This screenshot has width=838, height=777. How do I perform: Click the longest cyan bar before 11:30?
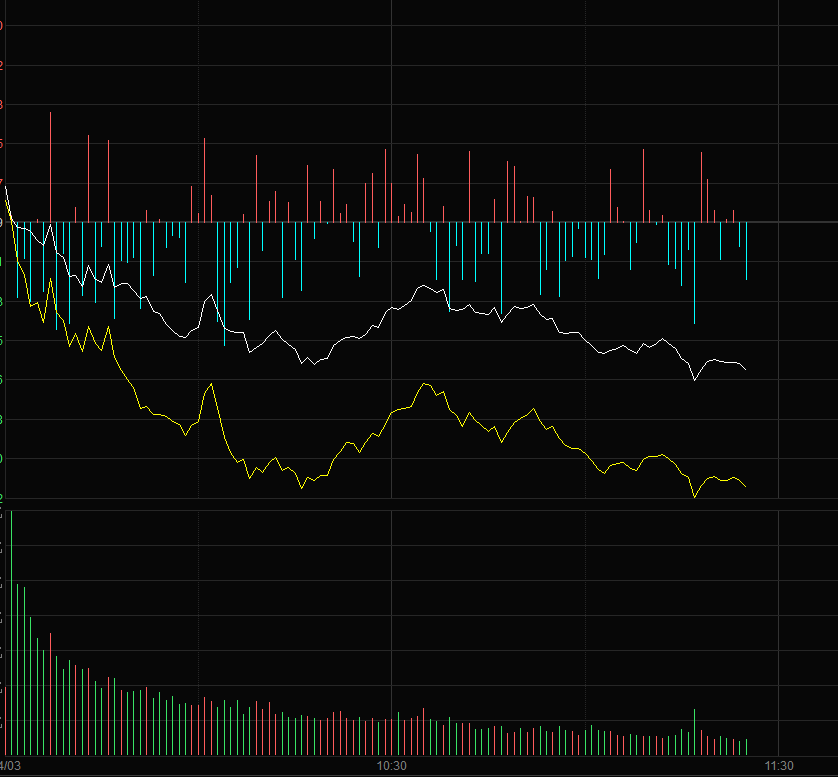coord(694,272)
